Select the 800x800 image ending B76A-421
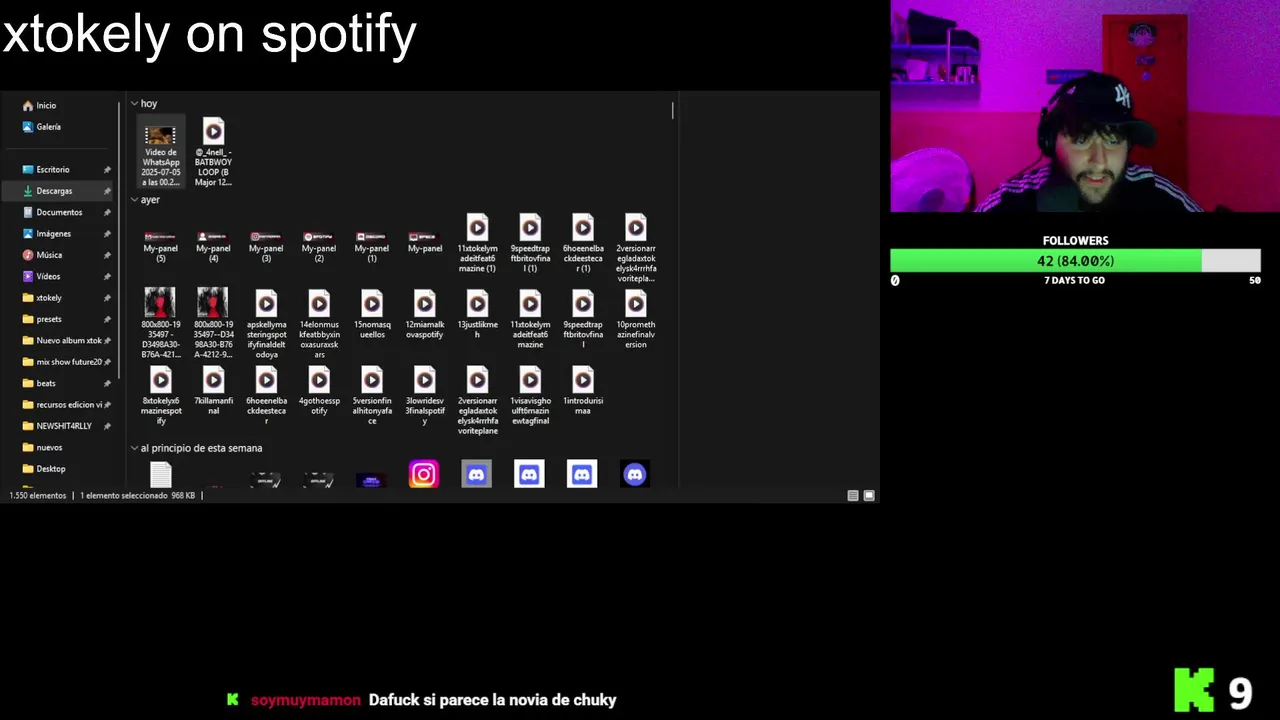The width and height of the screenshot is (1280, 720). point(160,323)
